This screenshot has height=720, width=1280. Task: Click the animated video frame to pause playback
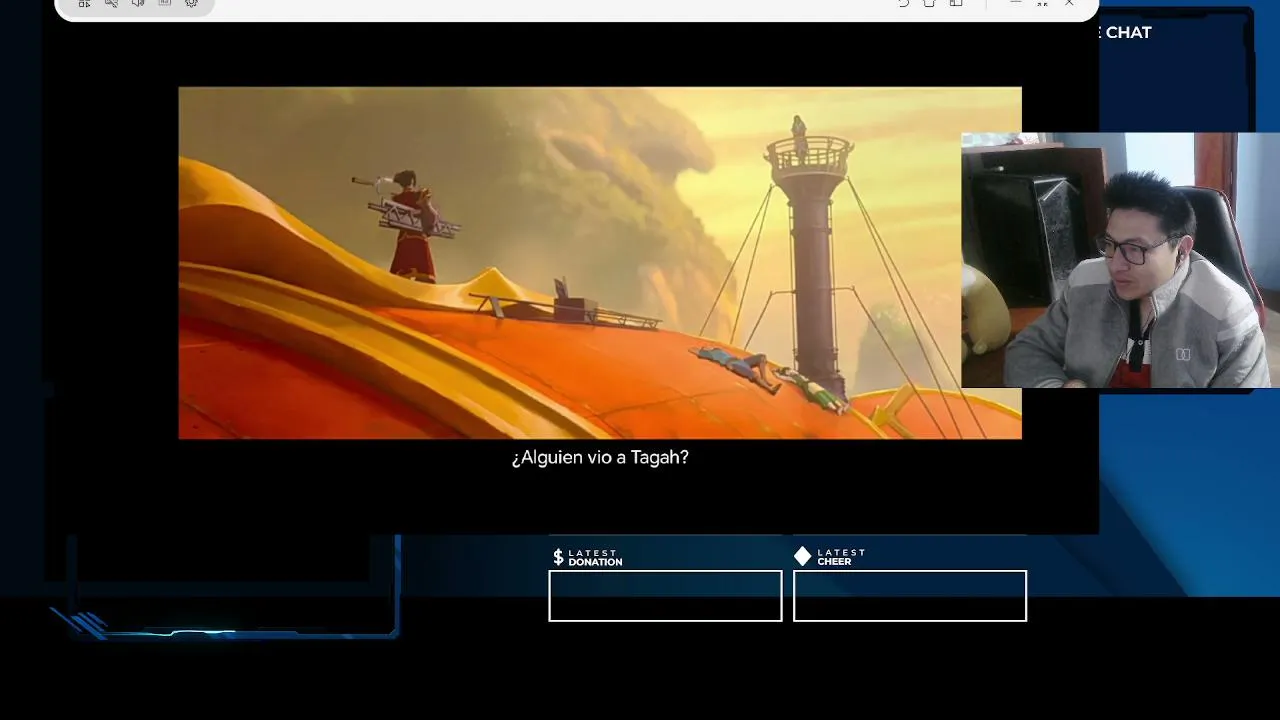(x=600, y=263)
